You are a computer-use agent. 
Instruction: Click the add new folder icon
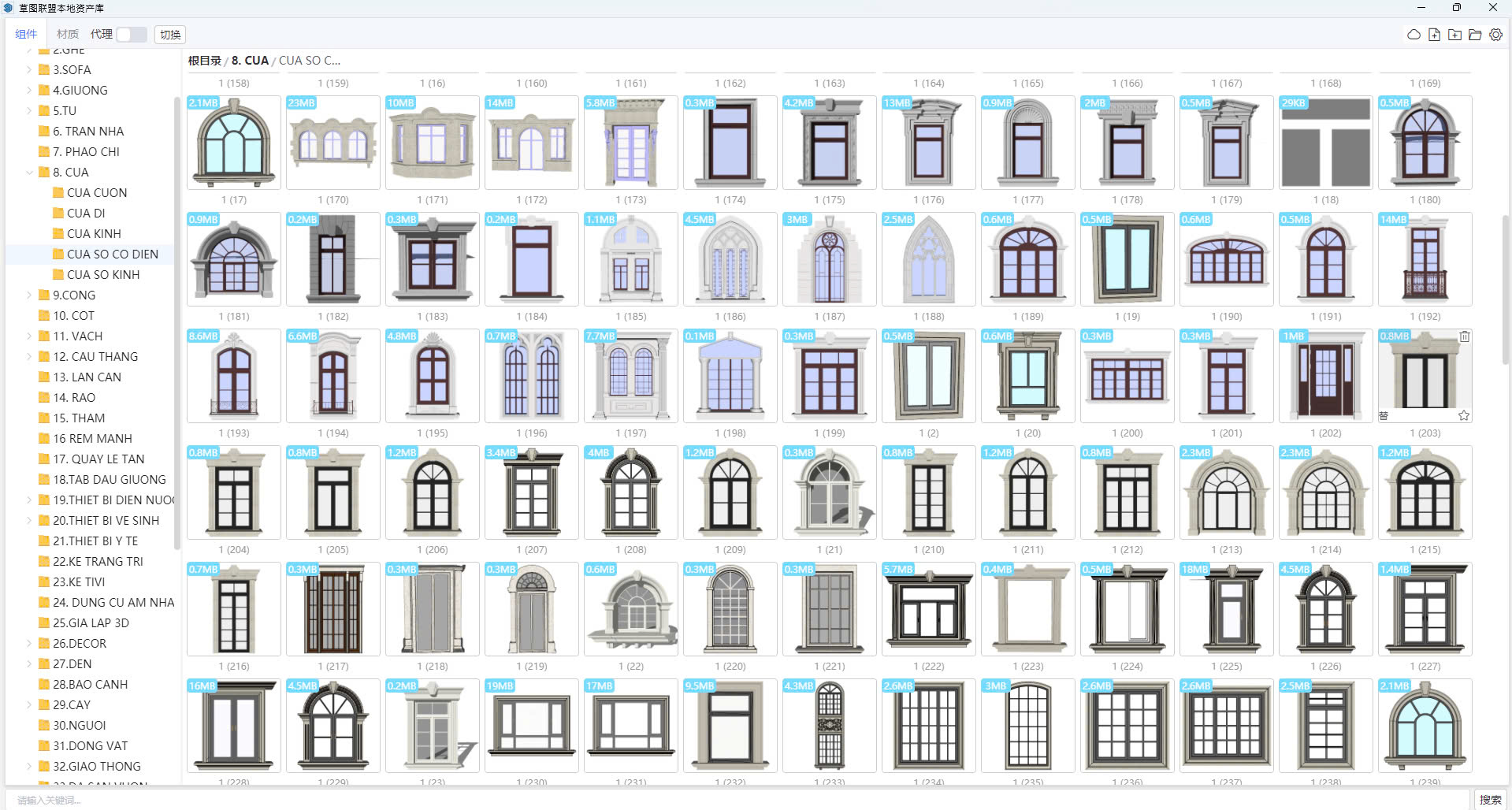(1454, 35)
